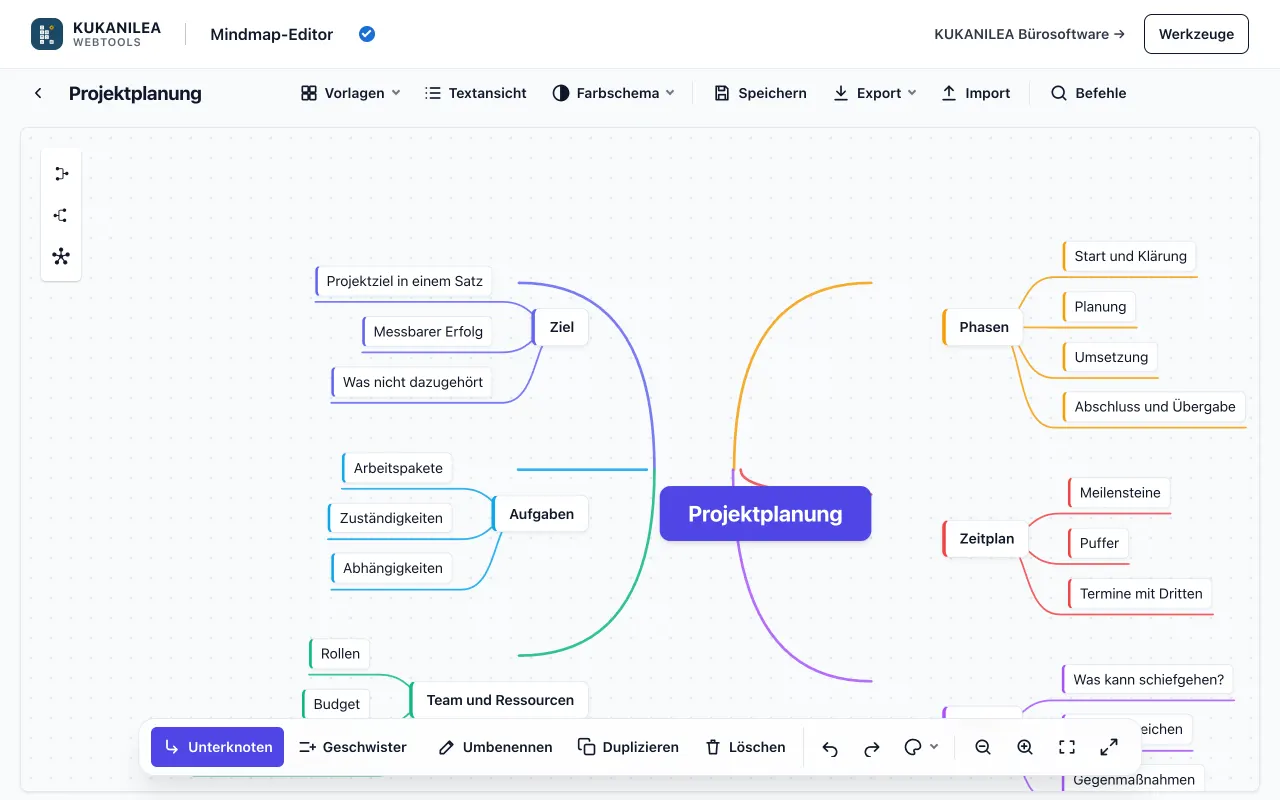Select the Ziel branch node

[561, 327]
